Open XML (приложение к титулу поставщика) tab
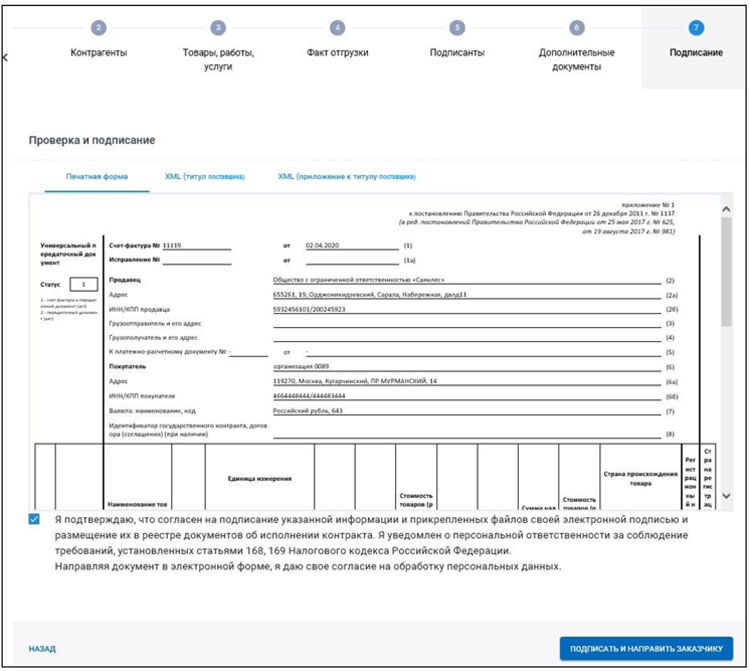The image size is (749, 671). 346,177
